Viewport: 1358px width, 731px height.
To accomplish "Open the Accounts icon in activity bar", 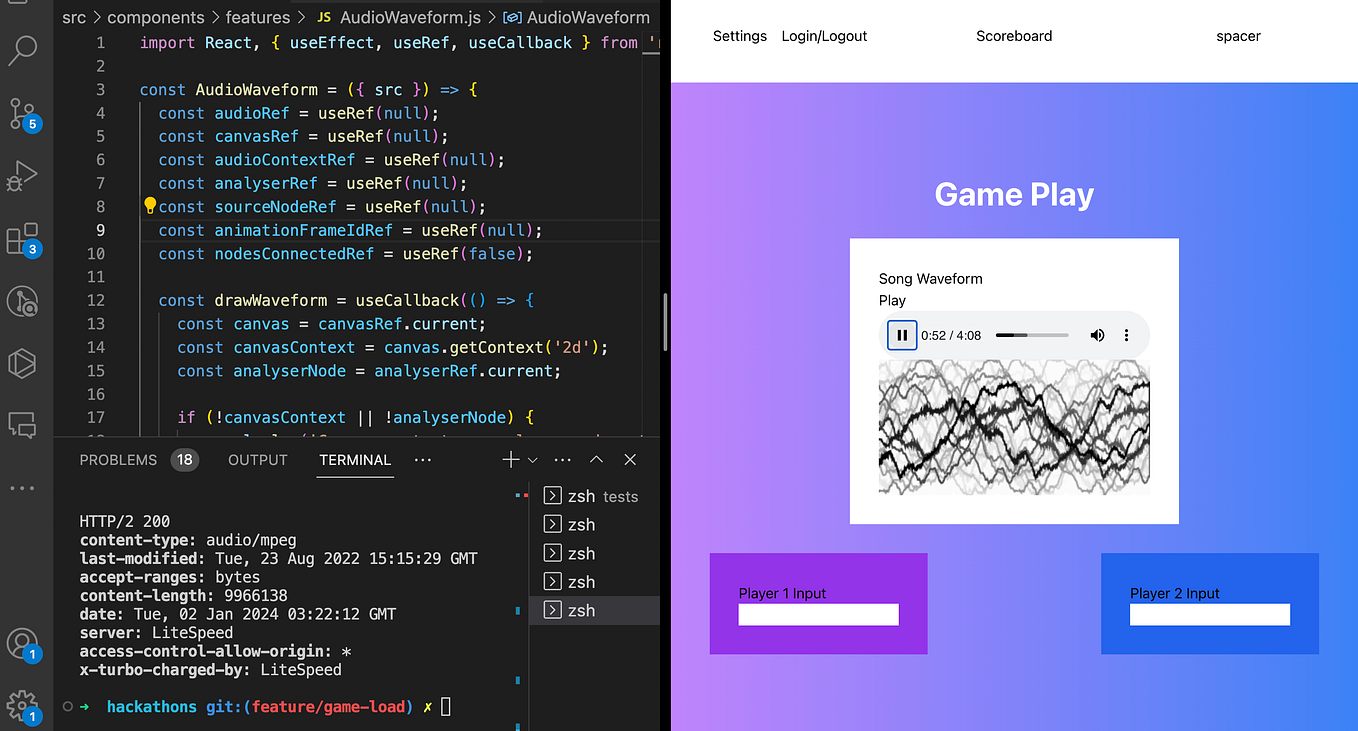I will [22, 643].
